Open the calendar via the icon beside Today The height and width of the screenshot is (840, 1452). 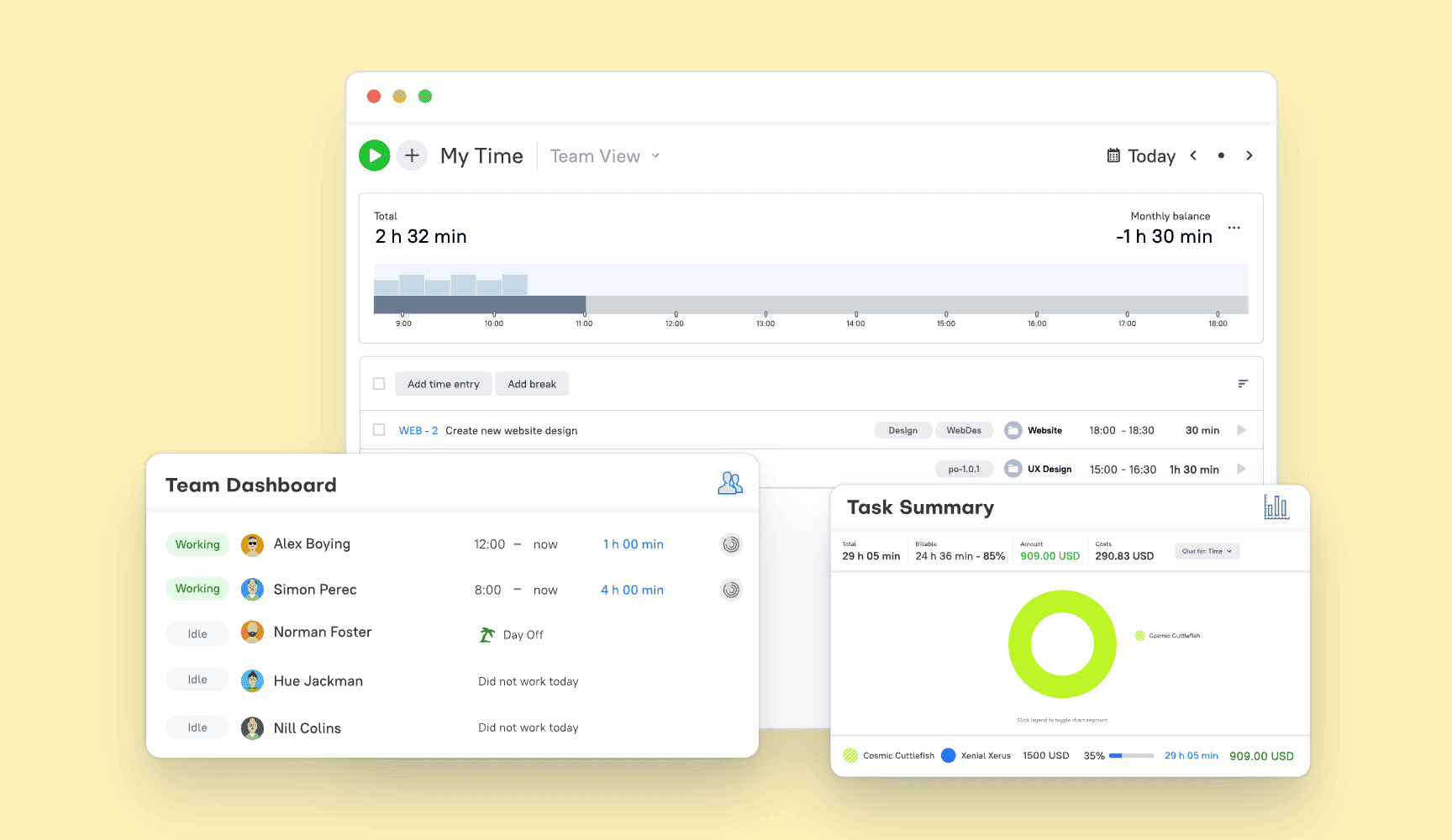click(1113, 155)
